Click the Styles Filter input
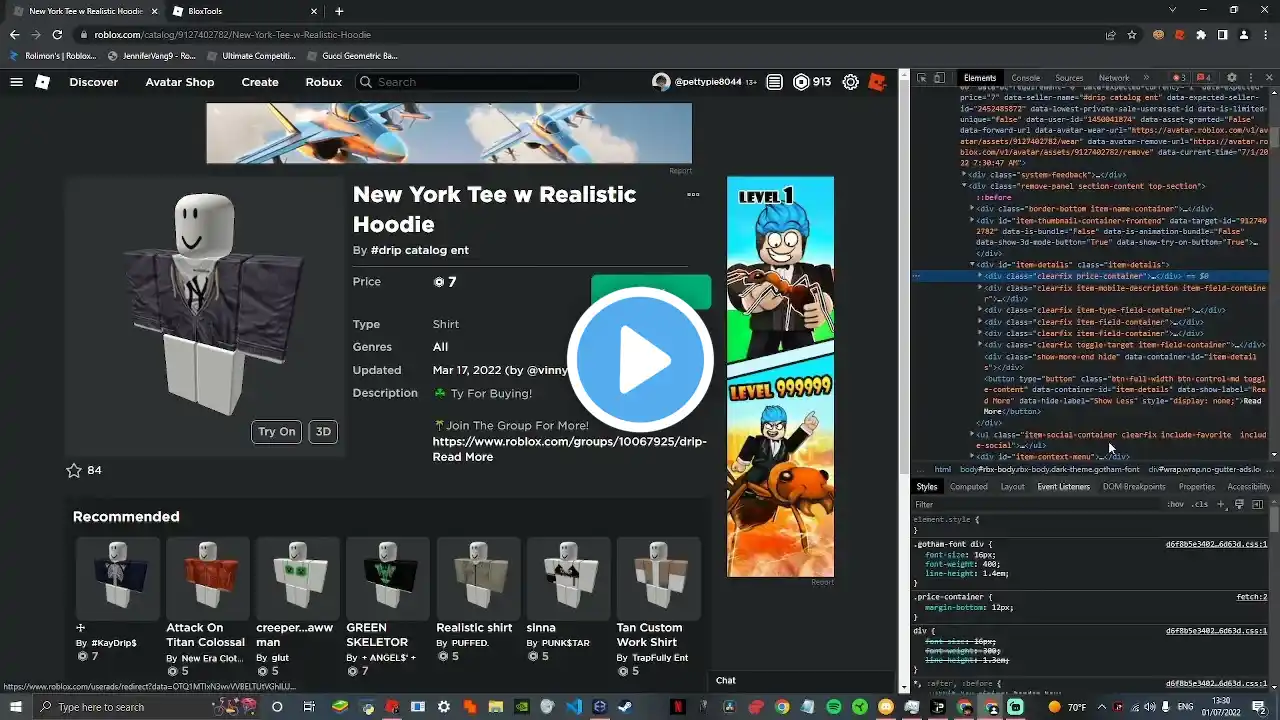 click(x=1036, y=504)
